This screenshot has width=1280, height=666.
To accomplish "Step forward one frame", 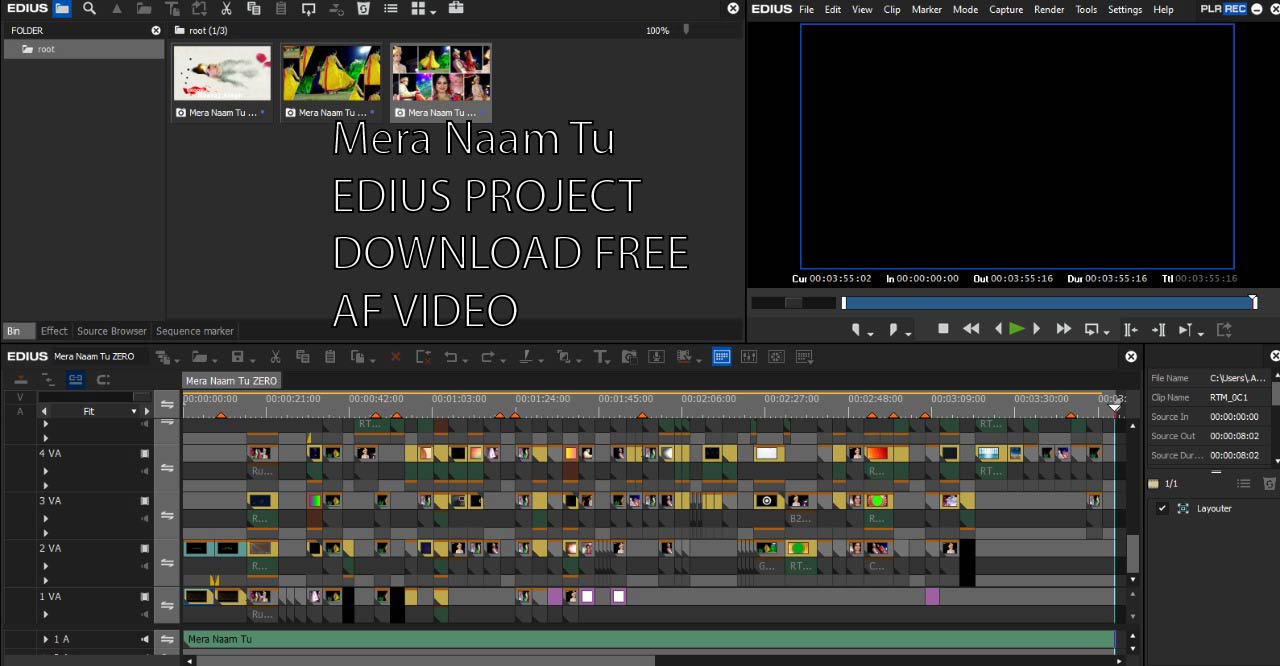I will 1036,329.
